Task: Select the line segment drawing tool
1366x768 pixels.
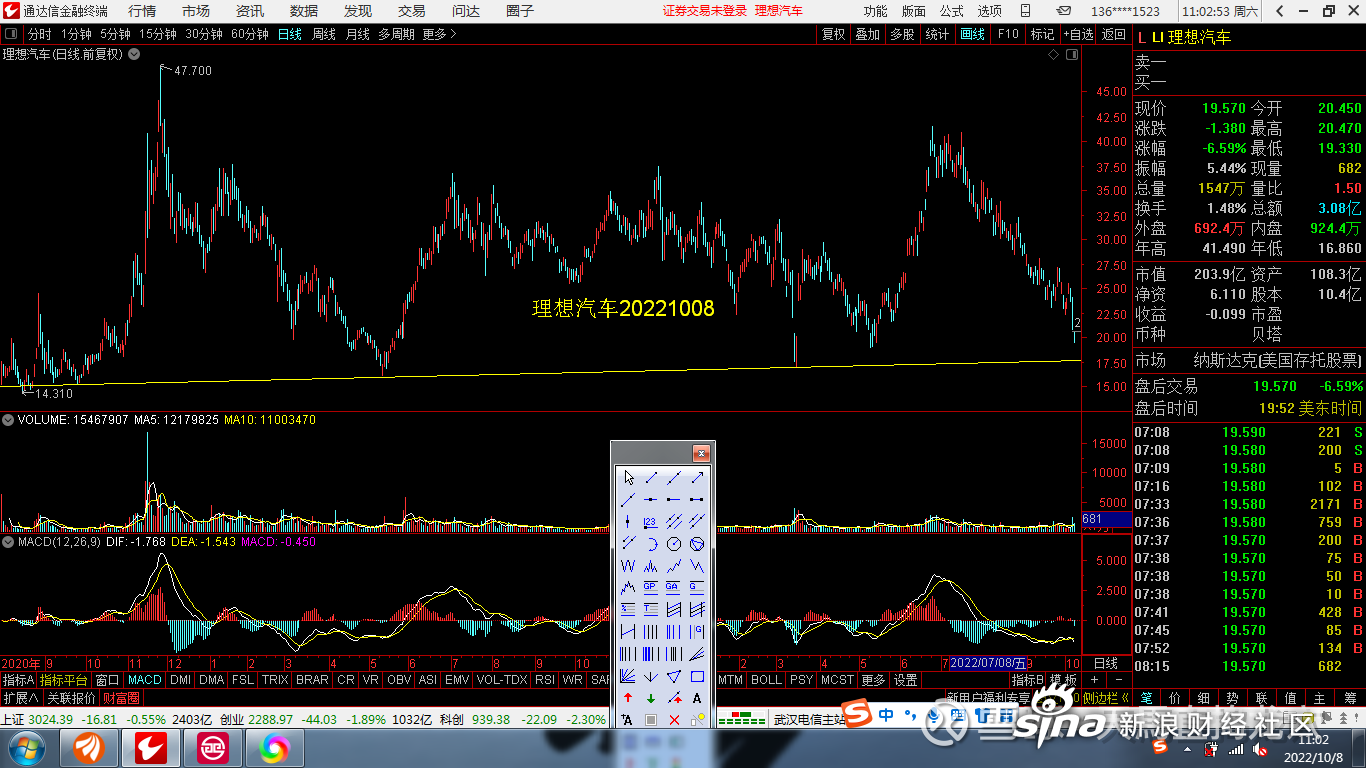Action: coord(651,478)
